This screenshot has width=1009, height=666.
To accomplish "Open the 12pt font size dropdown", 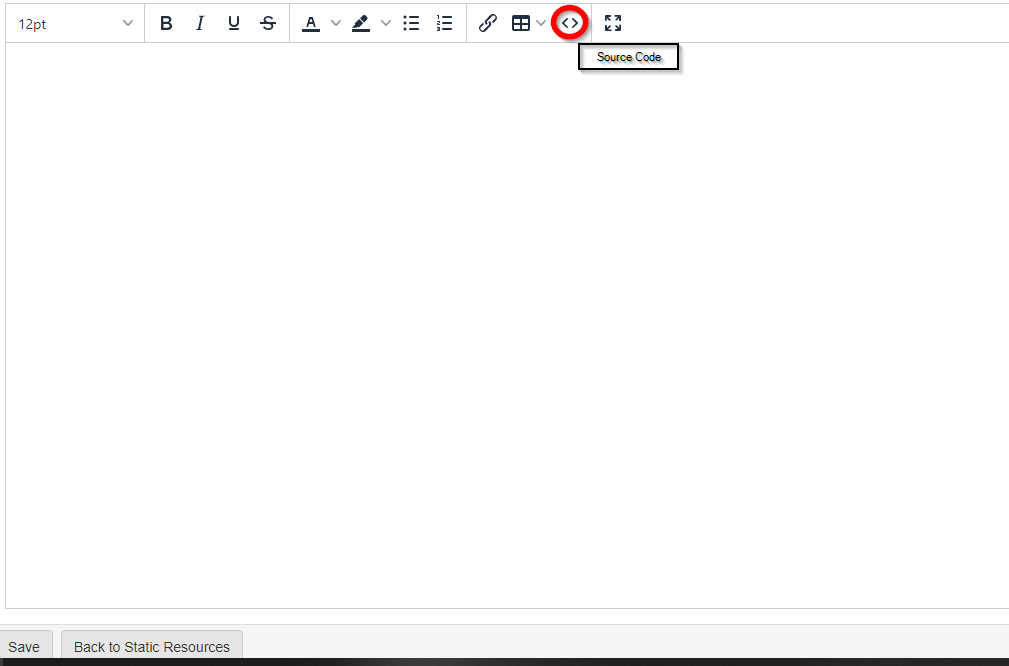I will pyautogui.click(x=75, y=23).
